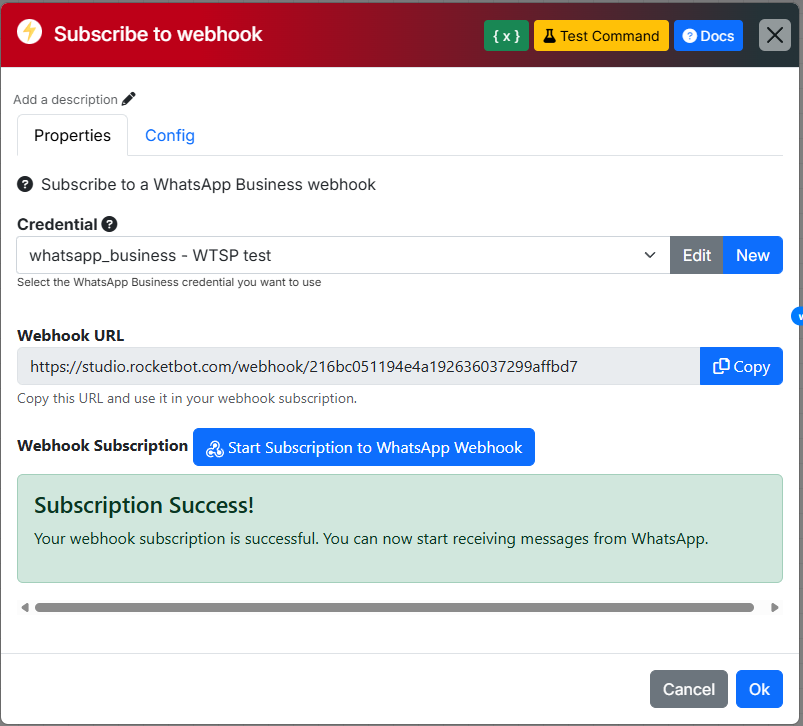Copy the webhook URL
The image size is (803, 726).
pos(741,366)
